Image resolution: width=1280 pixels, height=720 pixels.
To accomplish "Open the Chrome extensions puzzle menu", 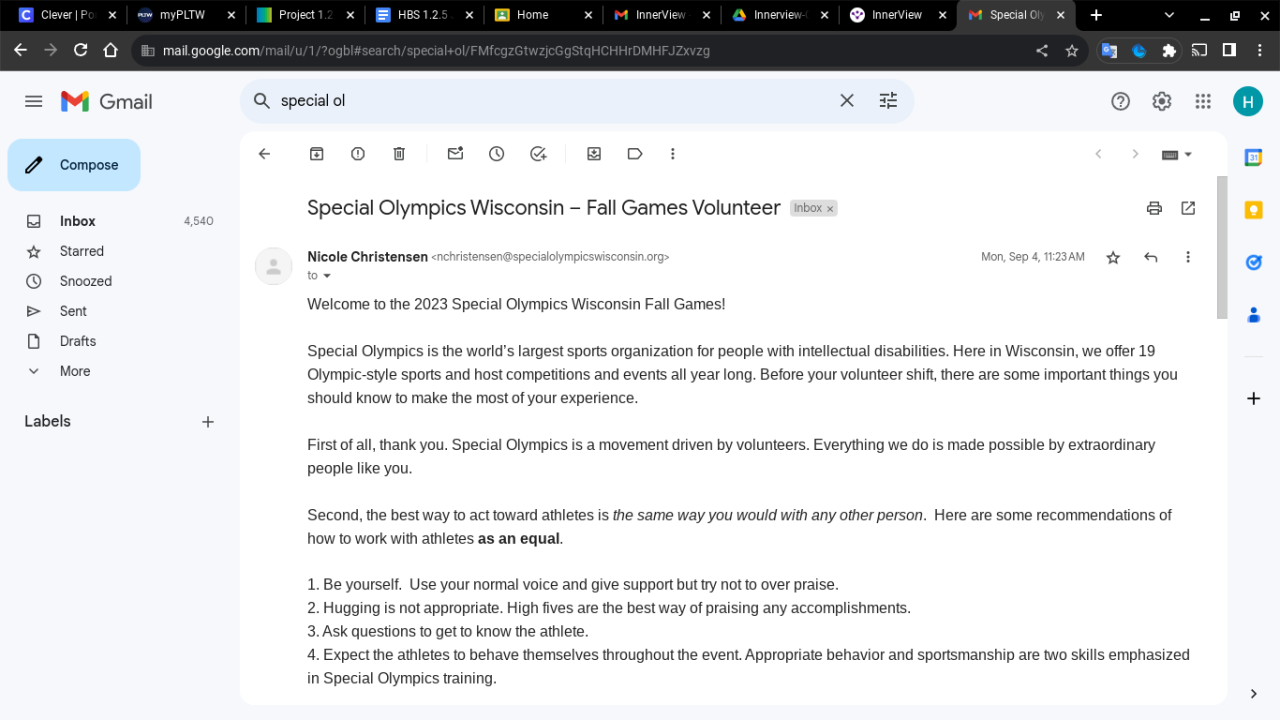I will (1169, 50).
